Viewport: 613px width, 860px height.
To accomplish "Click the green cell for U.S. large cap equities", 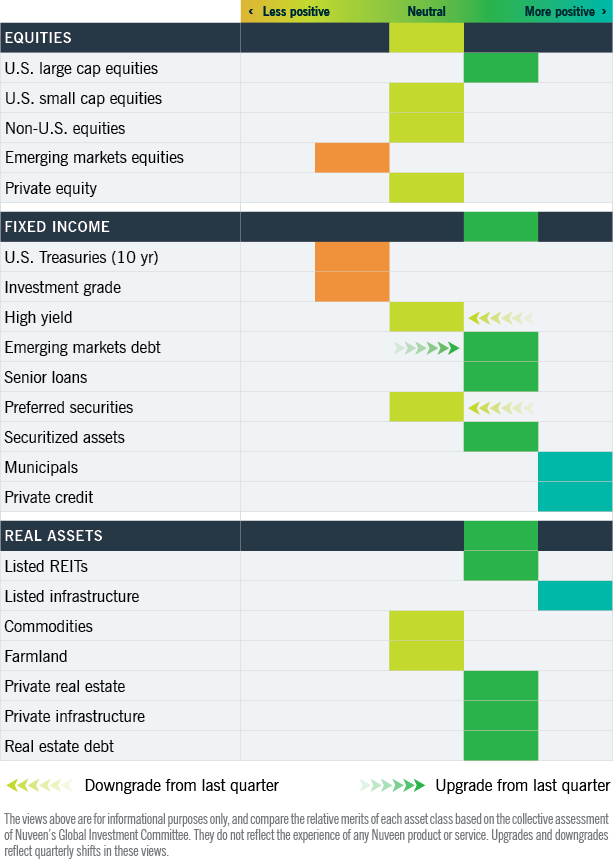I will click(501, 68).
